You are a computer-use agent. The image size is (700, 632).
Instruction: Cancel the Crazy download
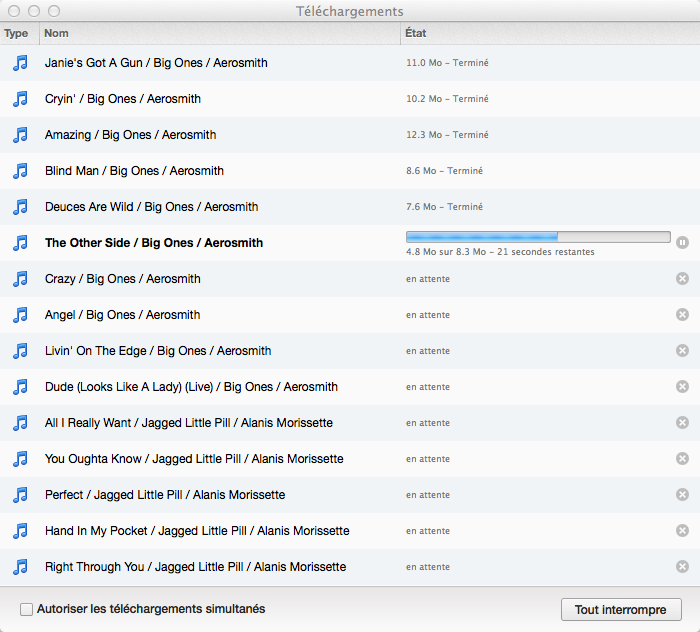(x=682, y=279)
